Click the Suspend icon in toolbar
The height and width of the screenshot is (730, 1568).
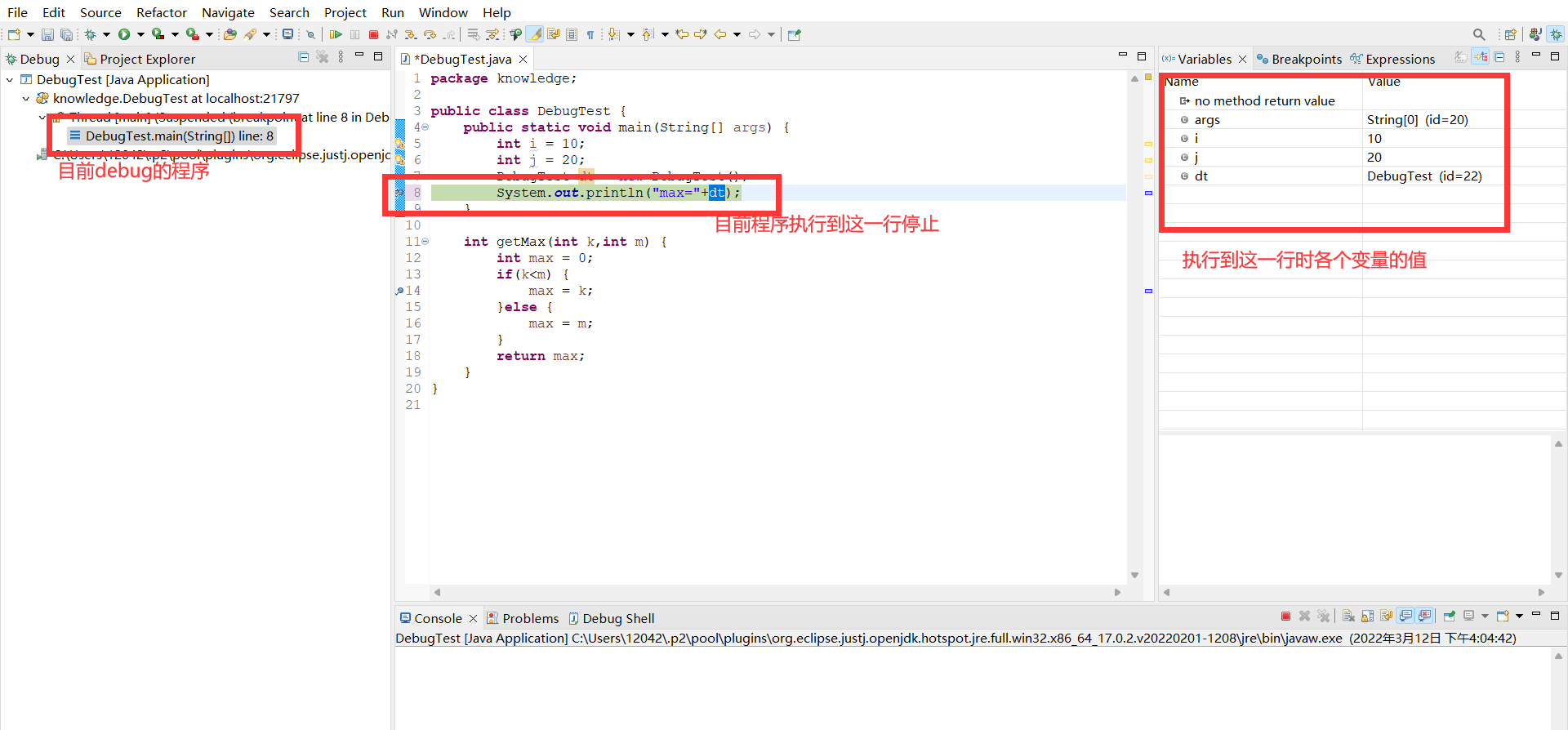pyautogui.click(x=354, y=34)
